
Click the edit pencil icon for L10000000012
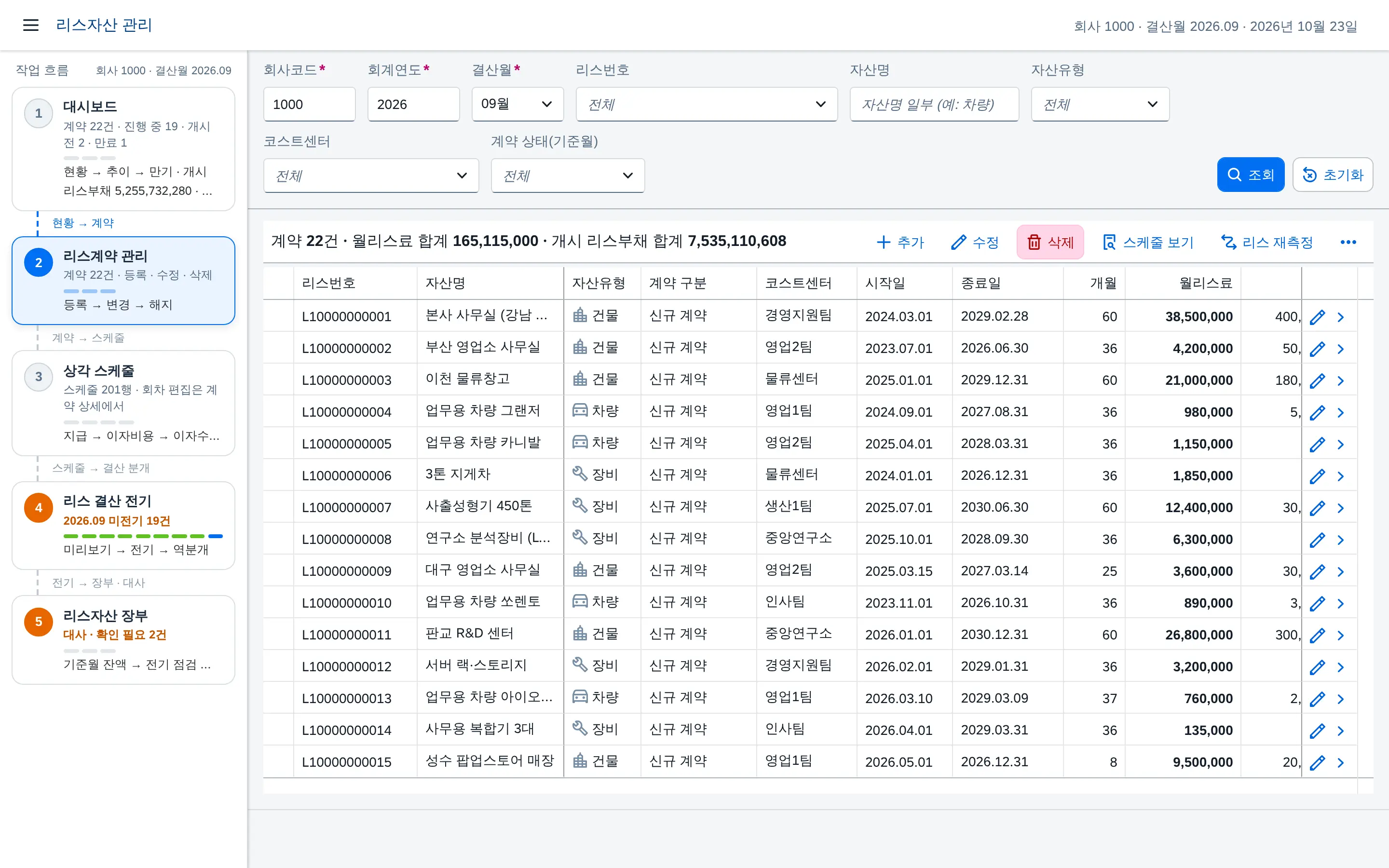[1317, 667]
